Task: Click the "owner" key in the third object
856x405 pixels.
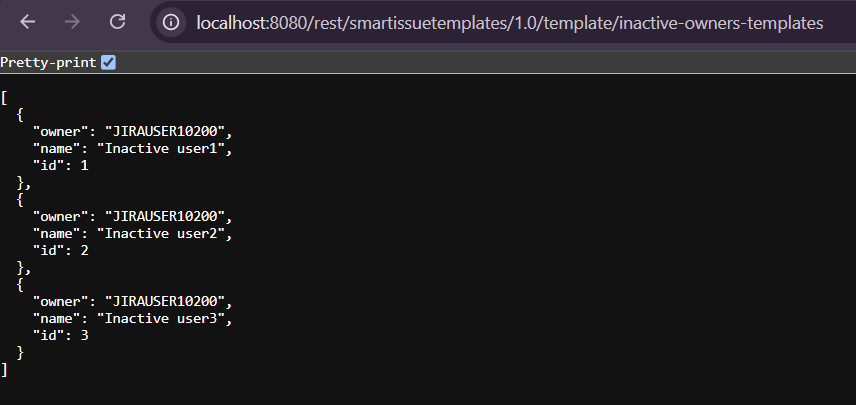Action: 62,301
